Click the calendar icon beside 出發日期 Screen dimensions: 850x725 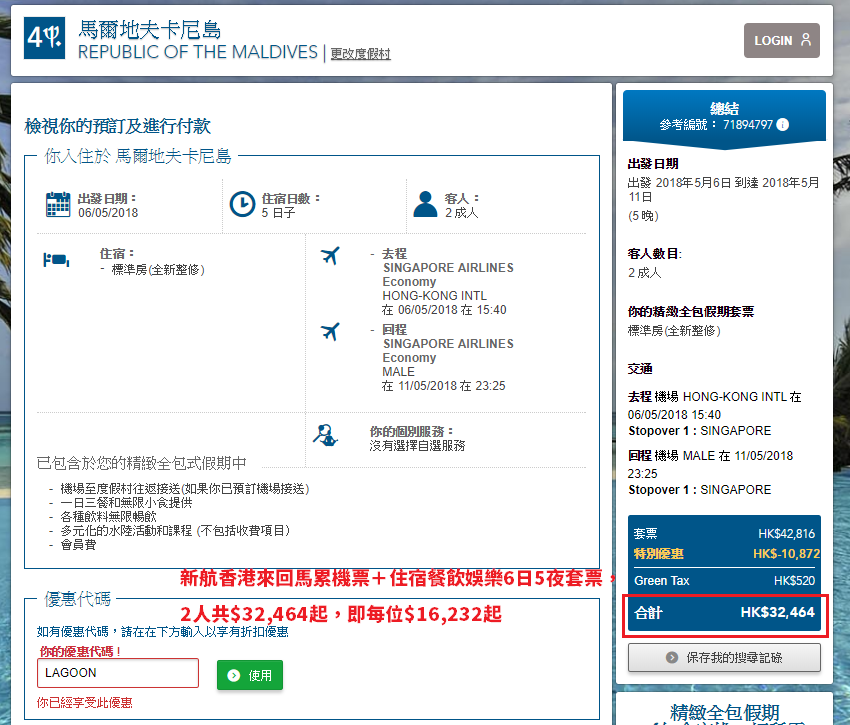point(57,204)
